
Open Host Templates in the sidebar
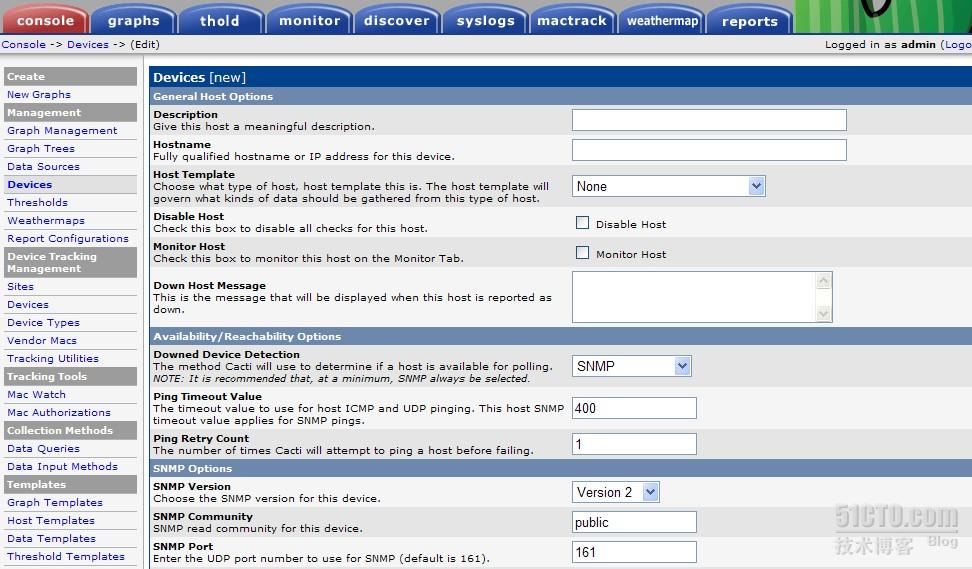pos(51,520)
